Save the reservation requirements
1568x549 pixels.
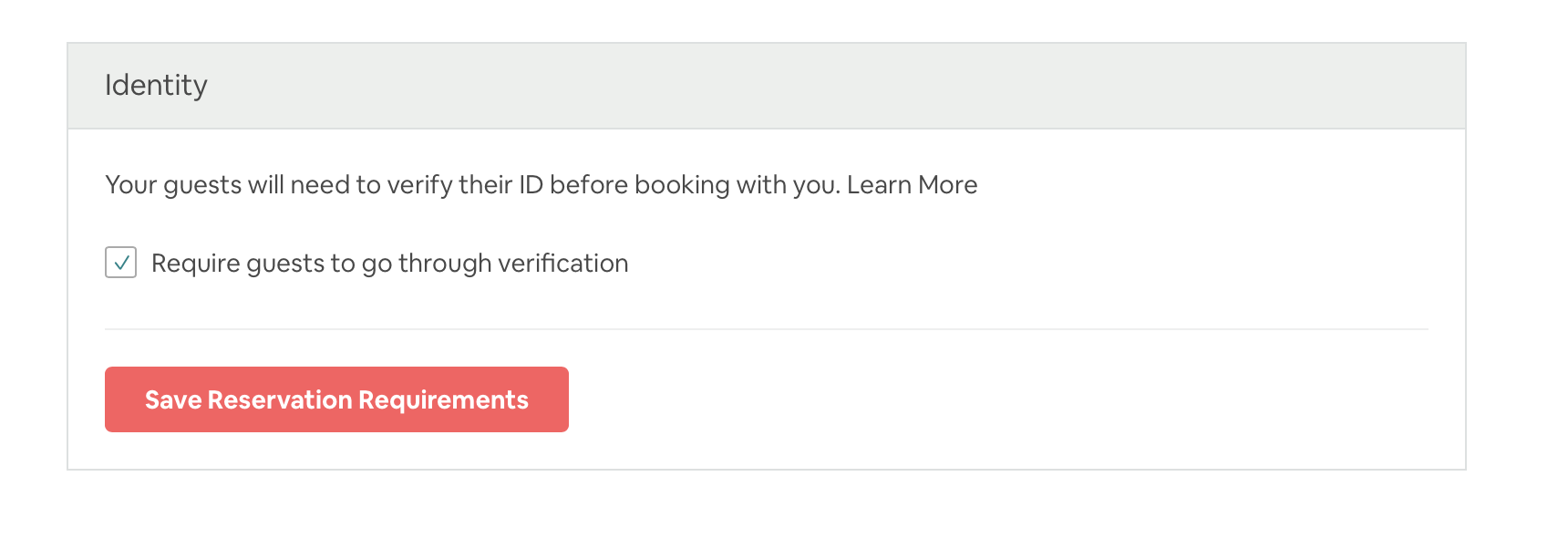[336, 399]
